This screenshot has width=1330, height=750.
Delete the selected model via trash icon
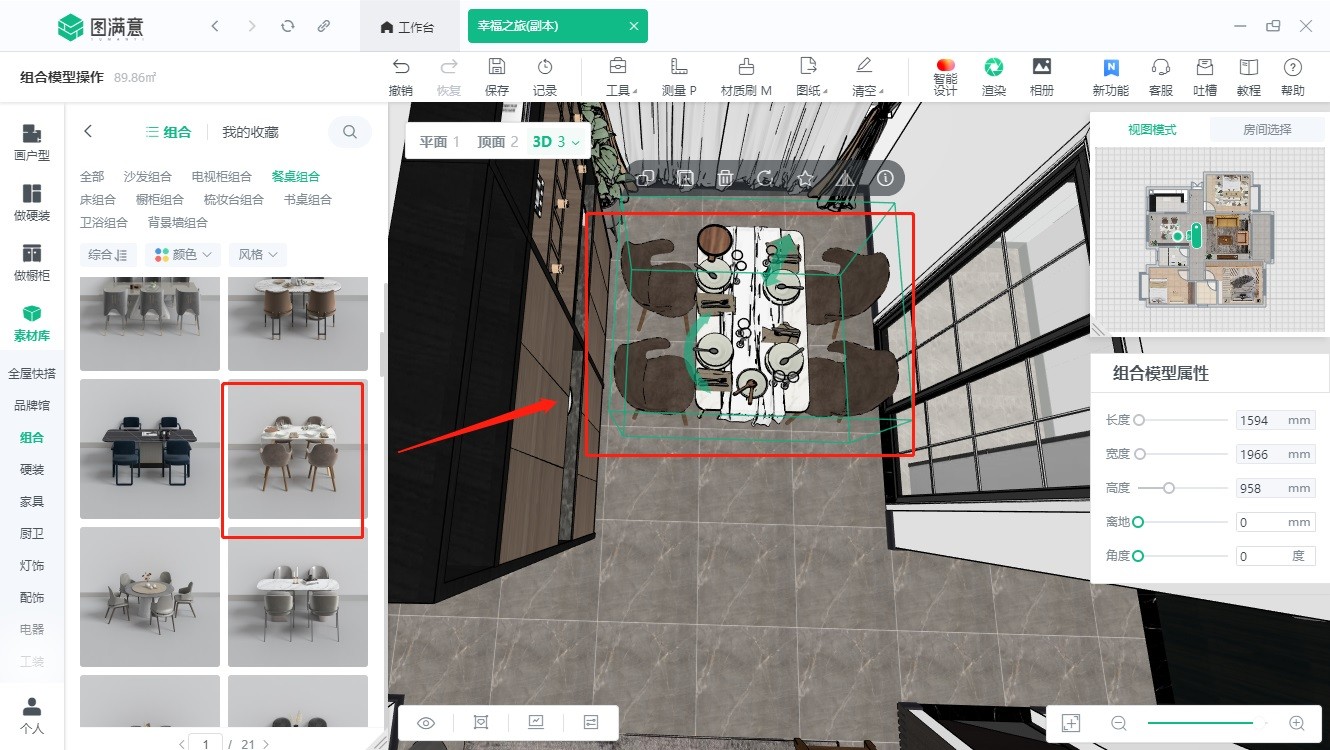725,179
